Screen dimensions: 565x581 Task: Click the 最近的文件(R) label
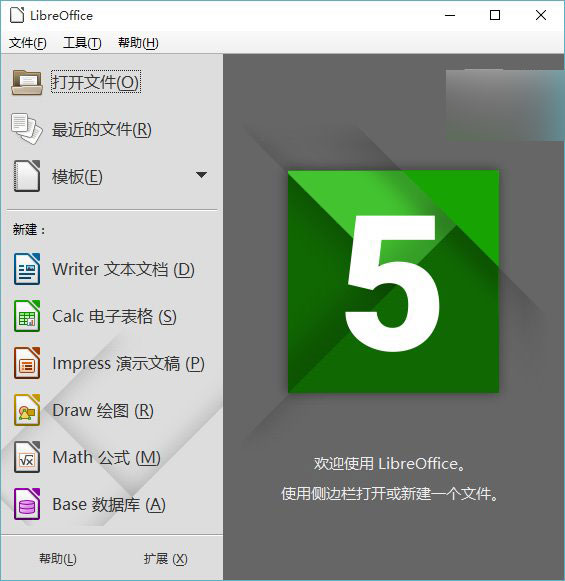102,129
